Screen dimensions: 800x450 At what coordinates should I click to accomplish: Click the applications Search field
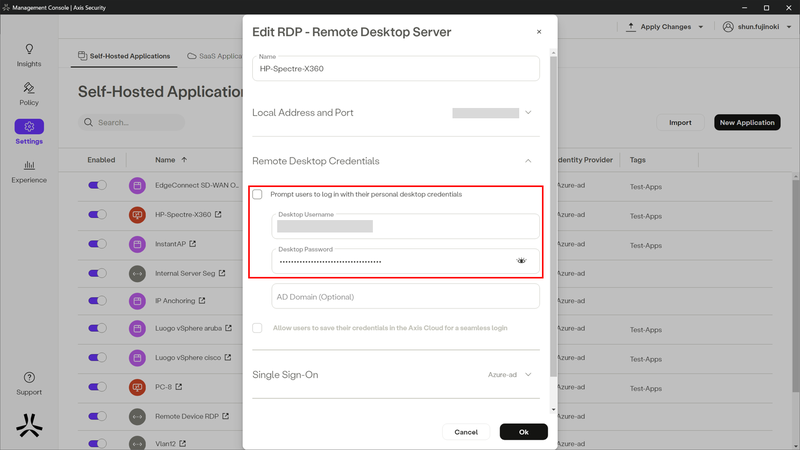(131, 122)
